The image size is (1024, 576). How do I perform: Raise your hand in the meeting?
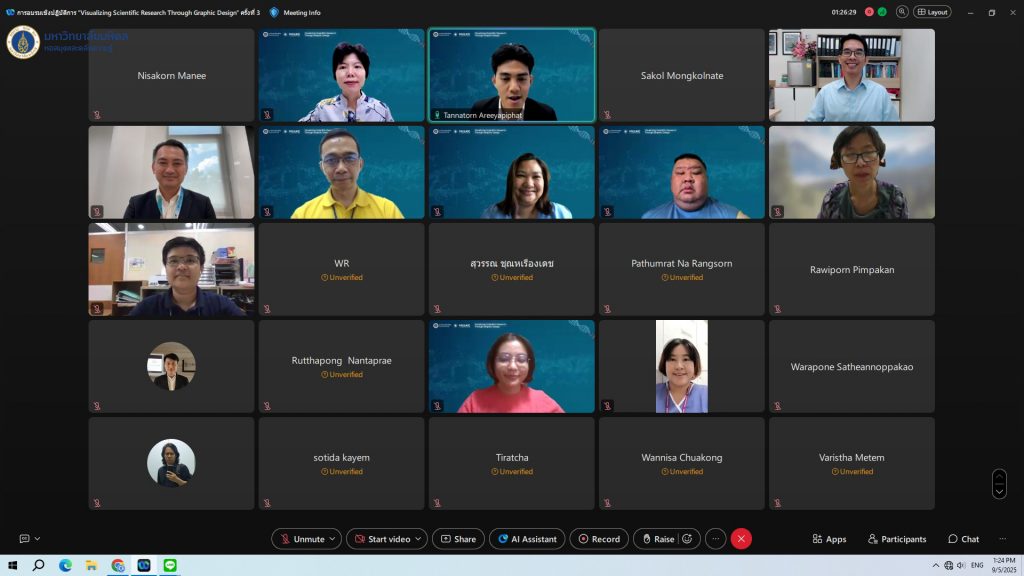pyautogui.click(x=656, y=539)
